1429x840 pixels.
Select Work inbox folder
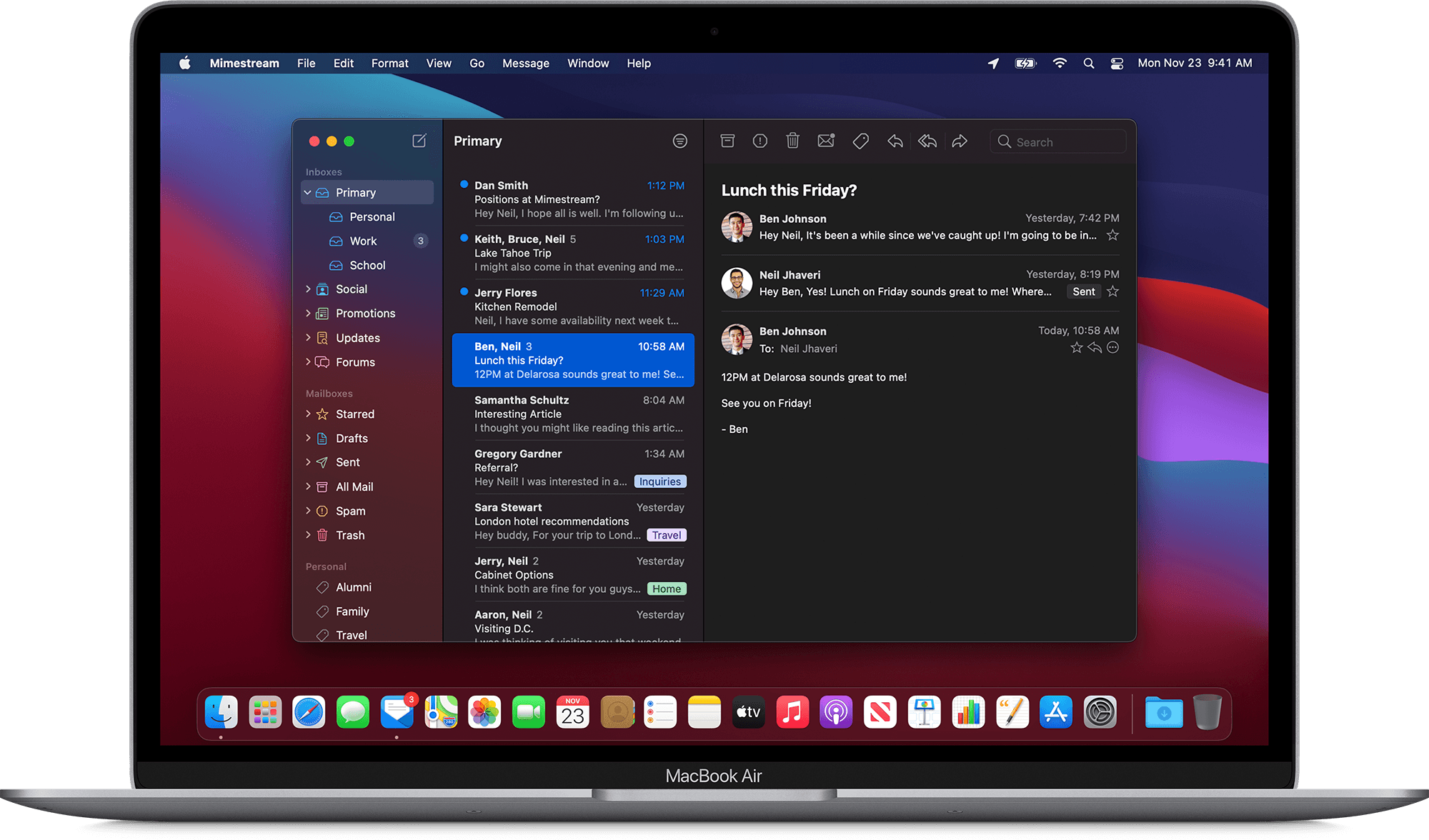[x=362, y=241]
